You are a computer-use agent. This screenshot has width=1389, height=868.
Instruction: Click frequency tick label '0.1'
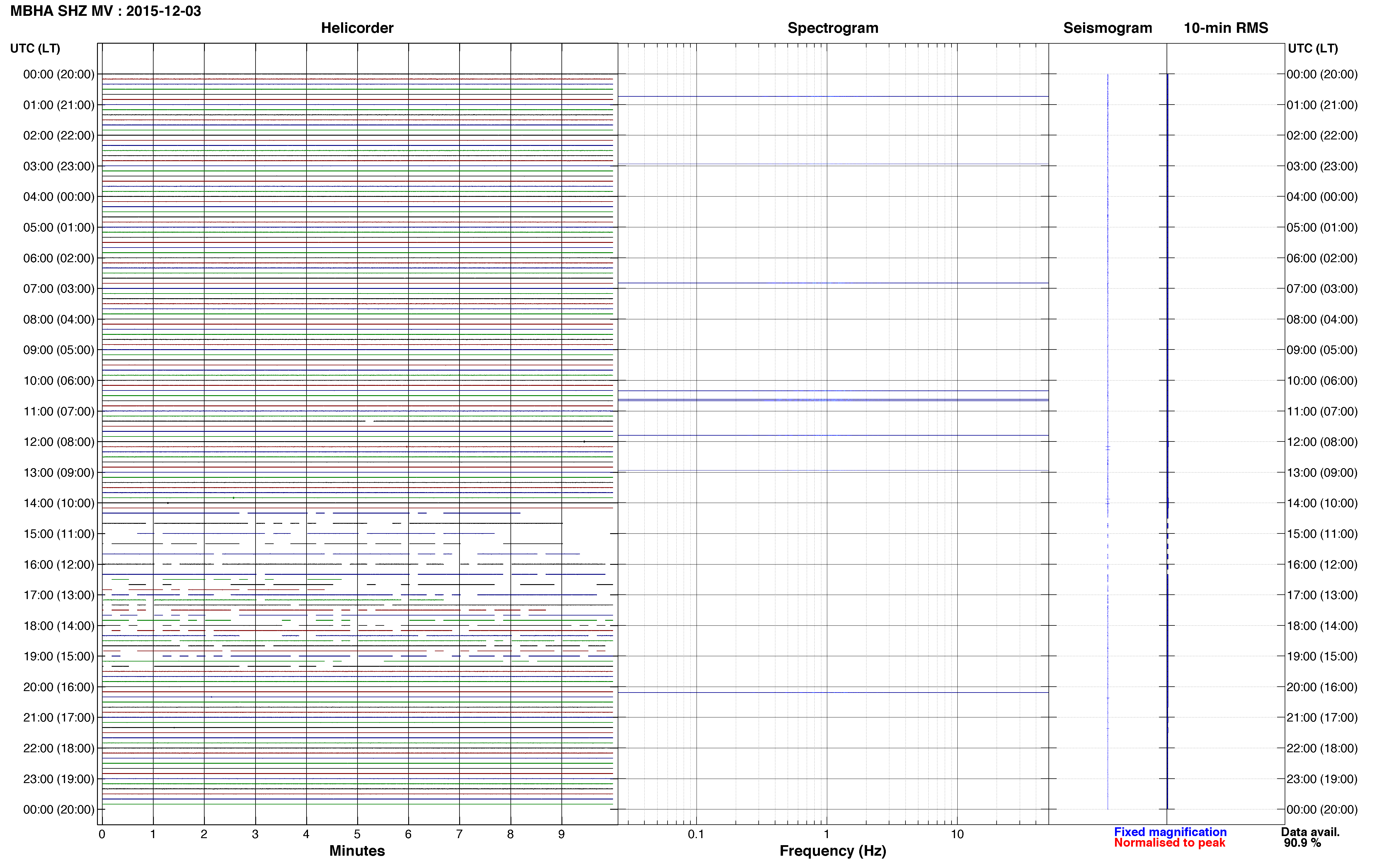click(x=696, y=835)
